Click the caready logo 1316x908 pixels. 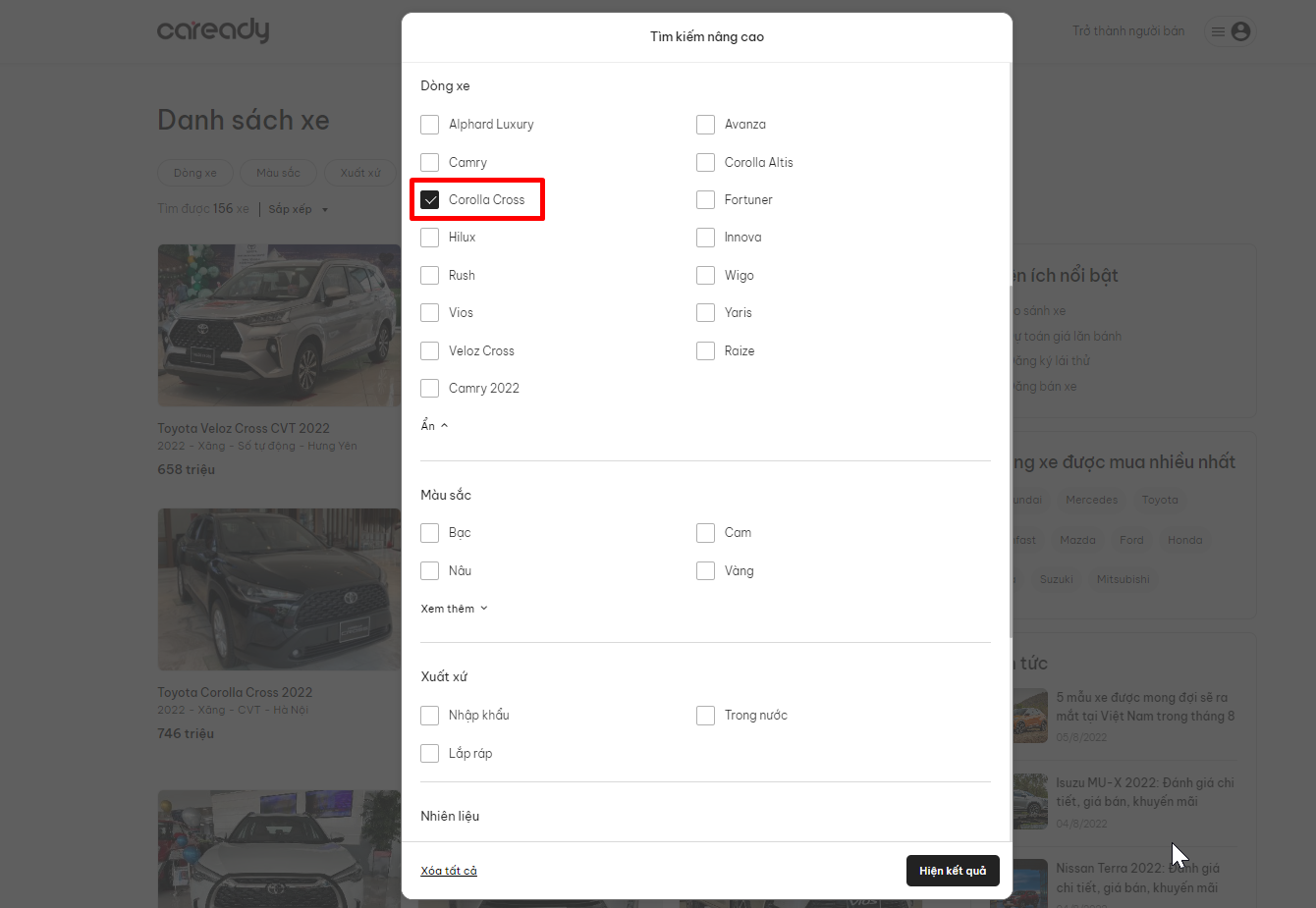213,30
